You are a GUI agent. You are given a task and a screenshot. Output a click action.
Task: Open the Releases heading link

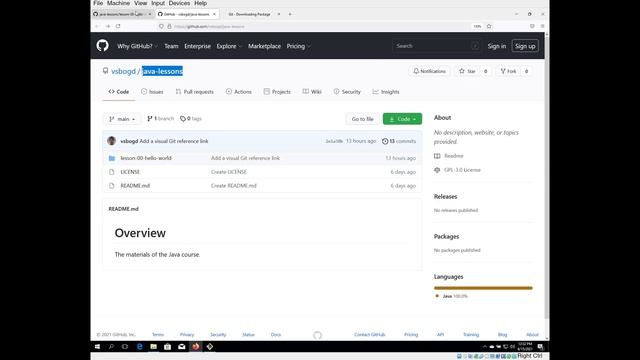click(445, 196)
